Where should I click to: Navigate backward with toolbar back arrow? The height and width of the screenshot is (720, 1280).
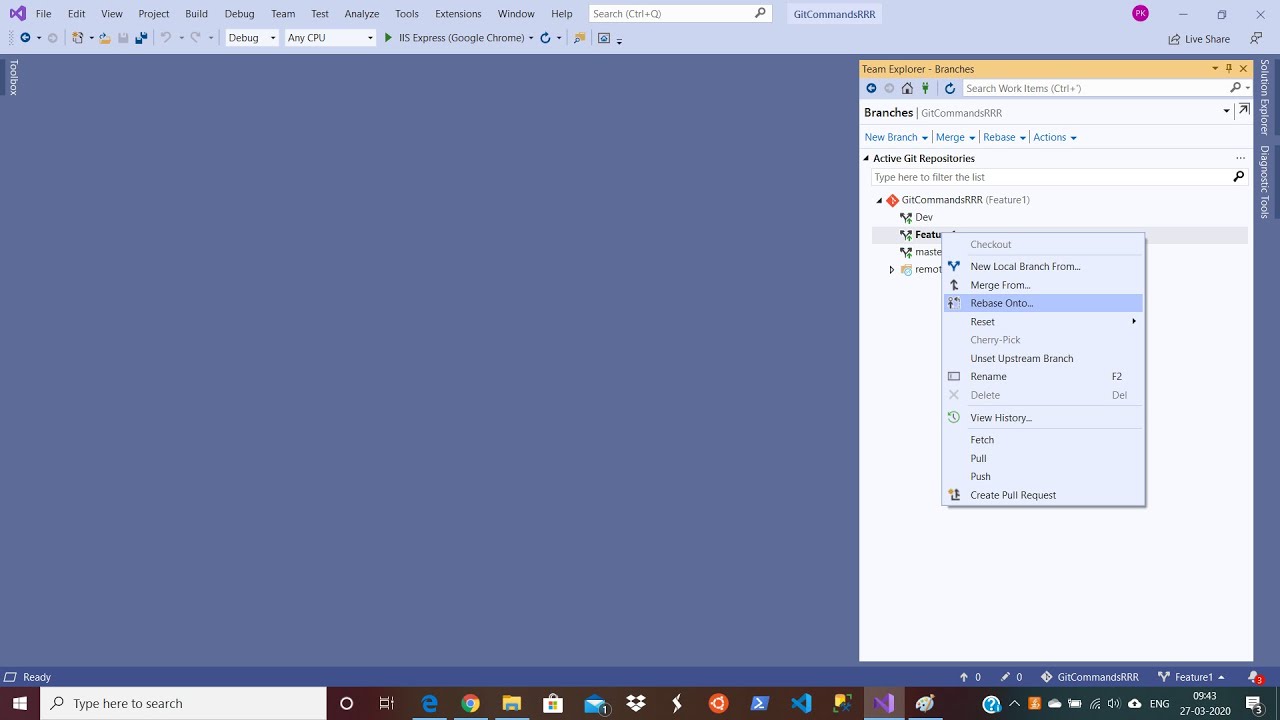pos(25,38)
